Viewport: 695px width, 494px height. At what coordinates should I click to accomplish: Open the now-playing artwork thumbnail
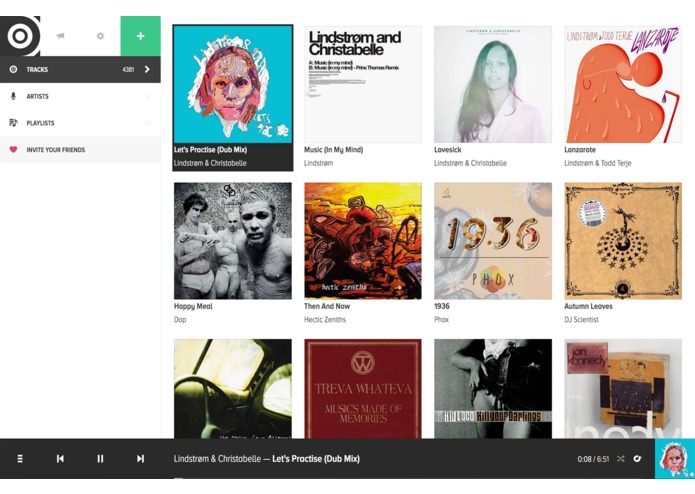click(x=675, y=459)
